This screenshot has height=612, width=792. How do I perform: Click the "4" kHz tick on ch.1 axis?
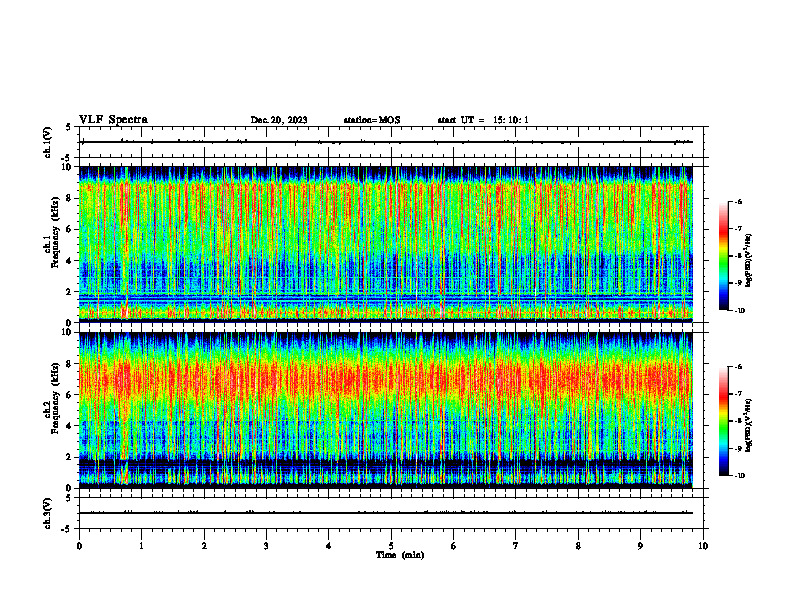(x=70, y=261)
